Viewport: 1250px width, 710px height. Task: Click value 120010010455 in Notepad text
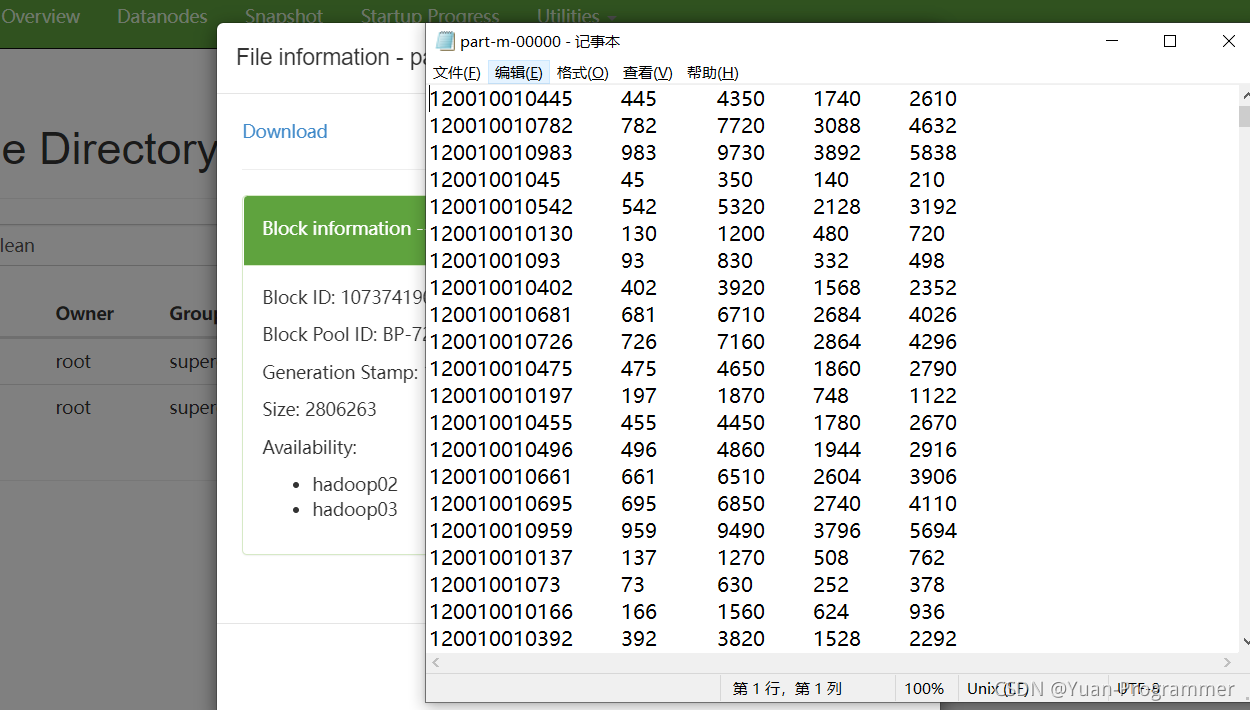501,423
